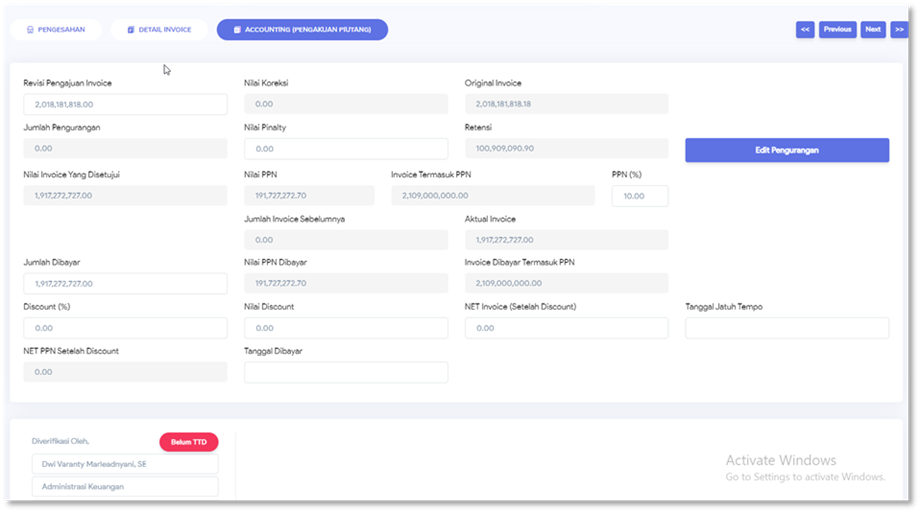
Task: Open the Tanggal Jatuh Tempo date field
Action: pos(787,328)
